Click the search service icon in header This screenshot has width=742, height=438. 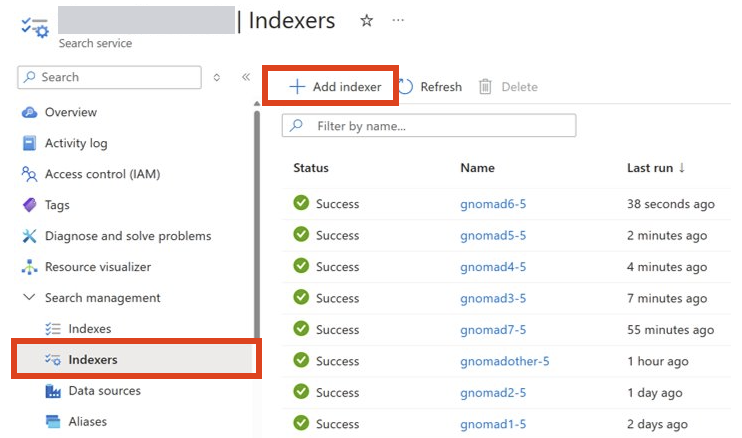click(x=35, y=27)
